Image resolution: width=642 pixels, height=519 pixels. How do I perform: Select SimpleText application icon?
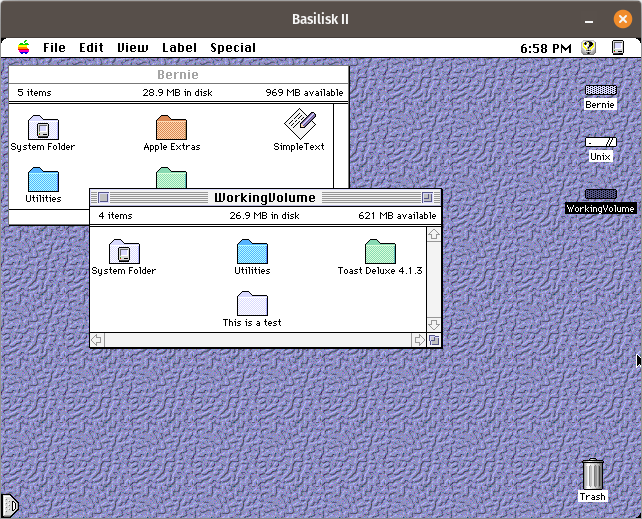300,124
